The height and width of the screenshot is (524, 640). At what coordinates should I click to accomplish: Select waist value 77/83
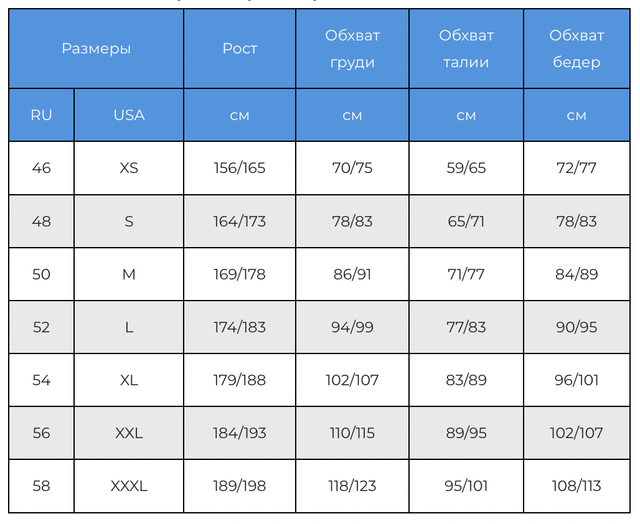[x=466, y=327]
